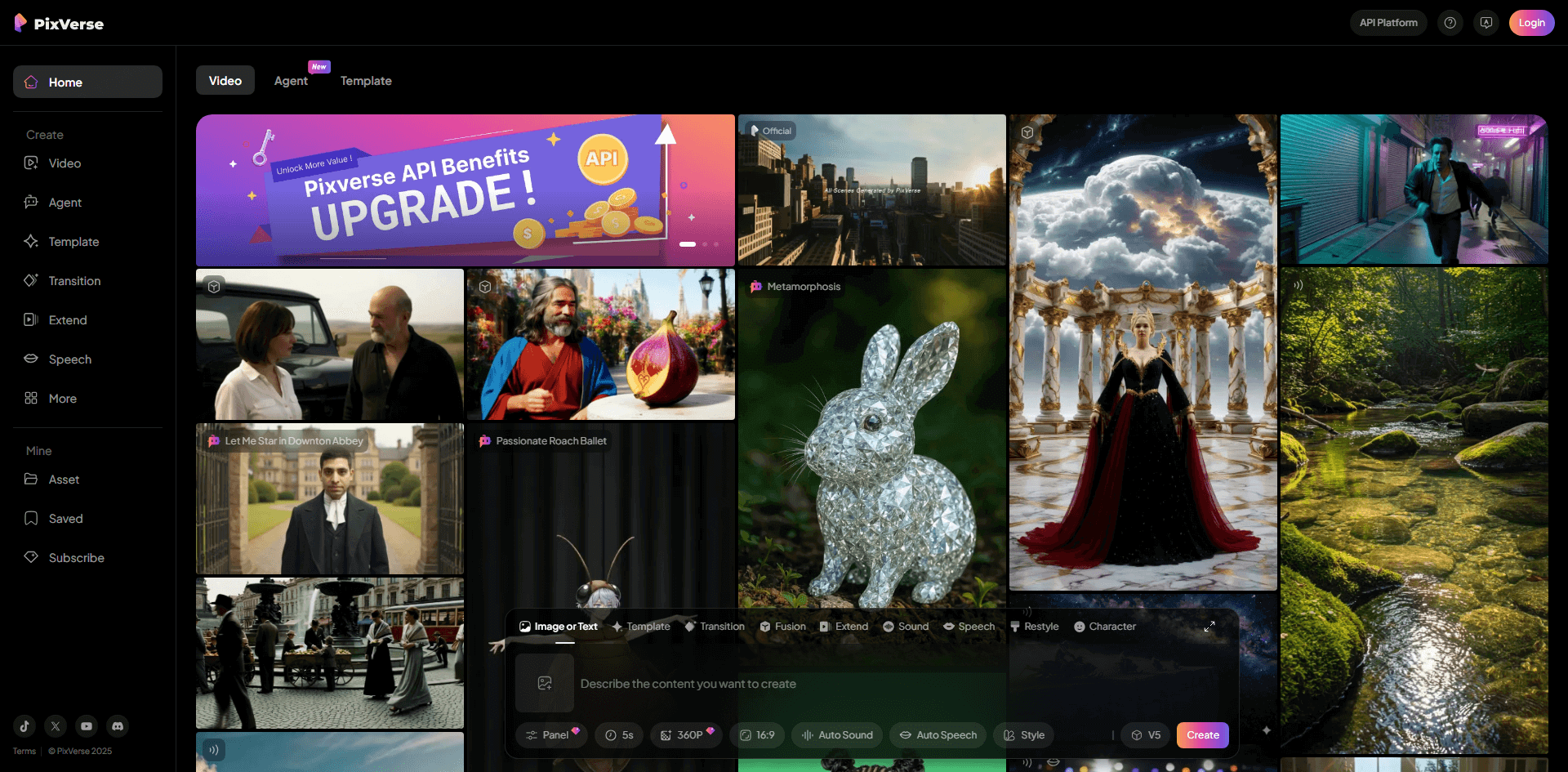Image resolution: width=1568 pixels, height=772 pixels.
Task: Click the sparkle icon beside the Create button
Action: tap(1266, 730)
